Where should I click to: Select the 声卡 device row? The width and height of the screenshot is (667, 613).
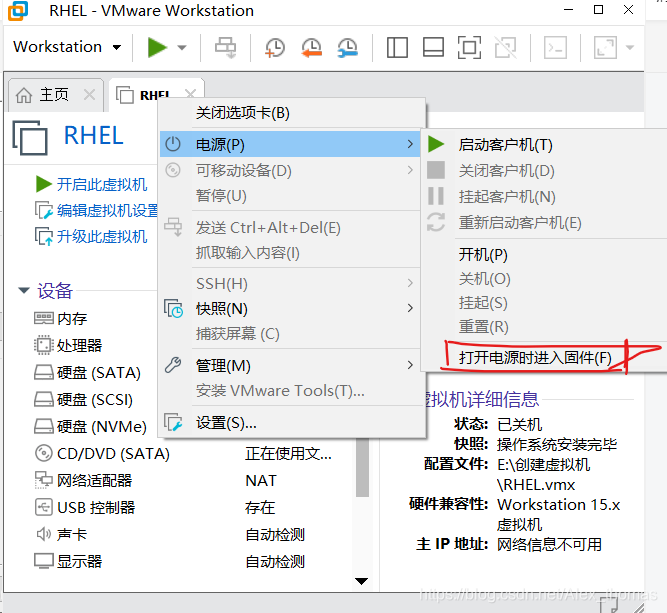[61, 534]
